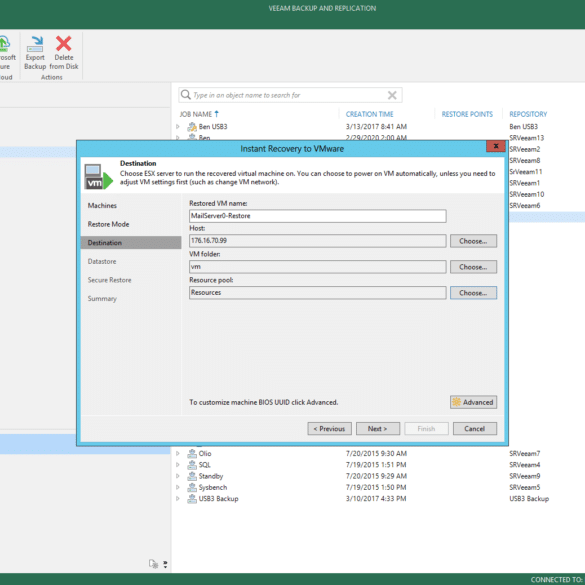Select the 3/10/2017 4:33 PM creation time
Screen dimensions: 585x585
(376, 499)
